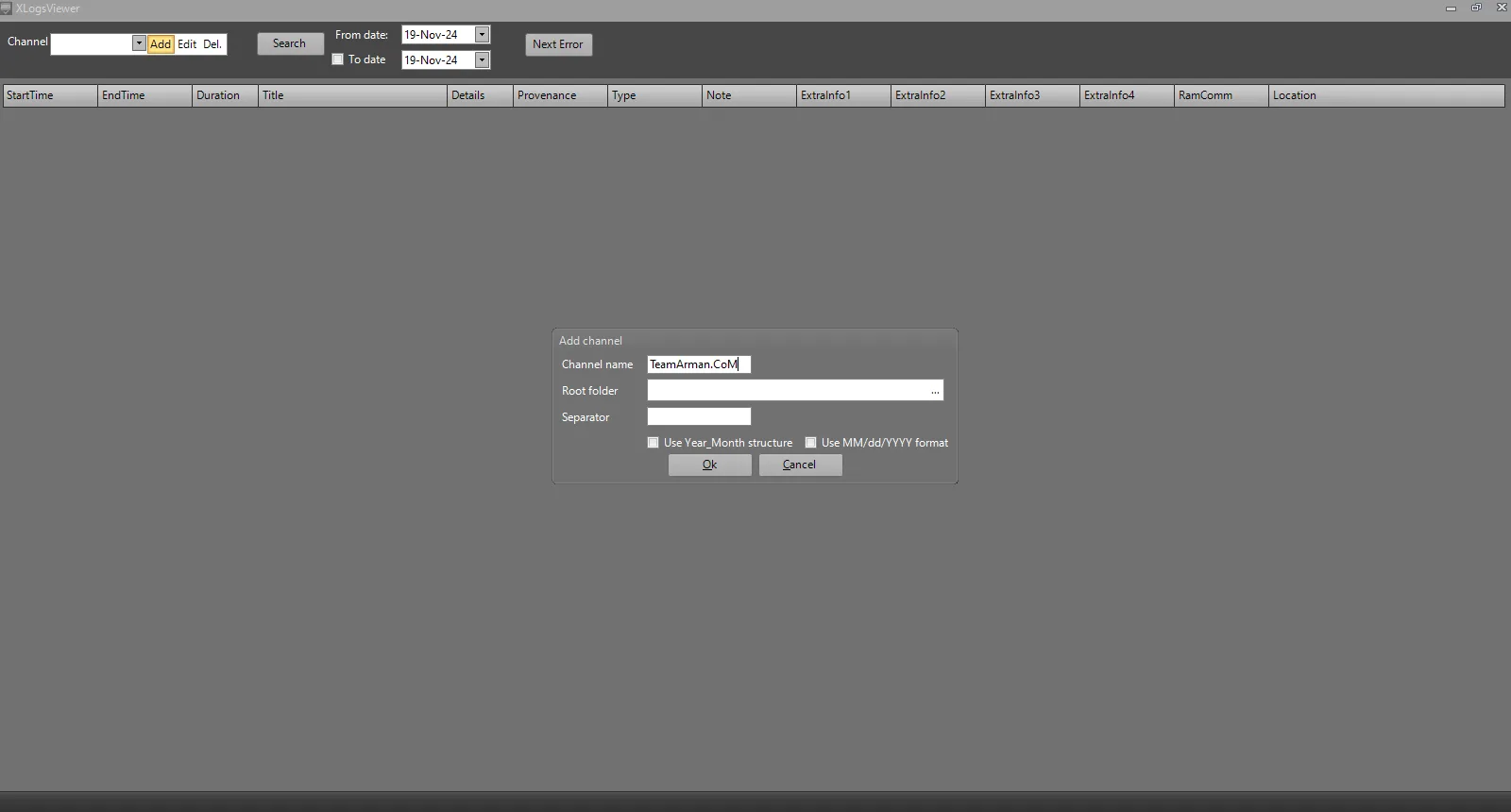Enable Use Year_Month structure checkbox

click(653, 442)
